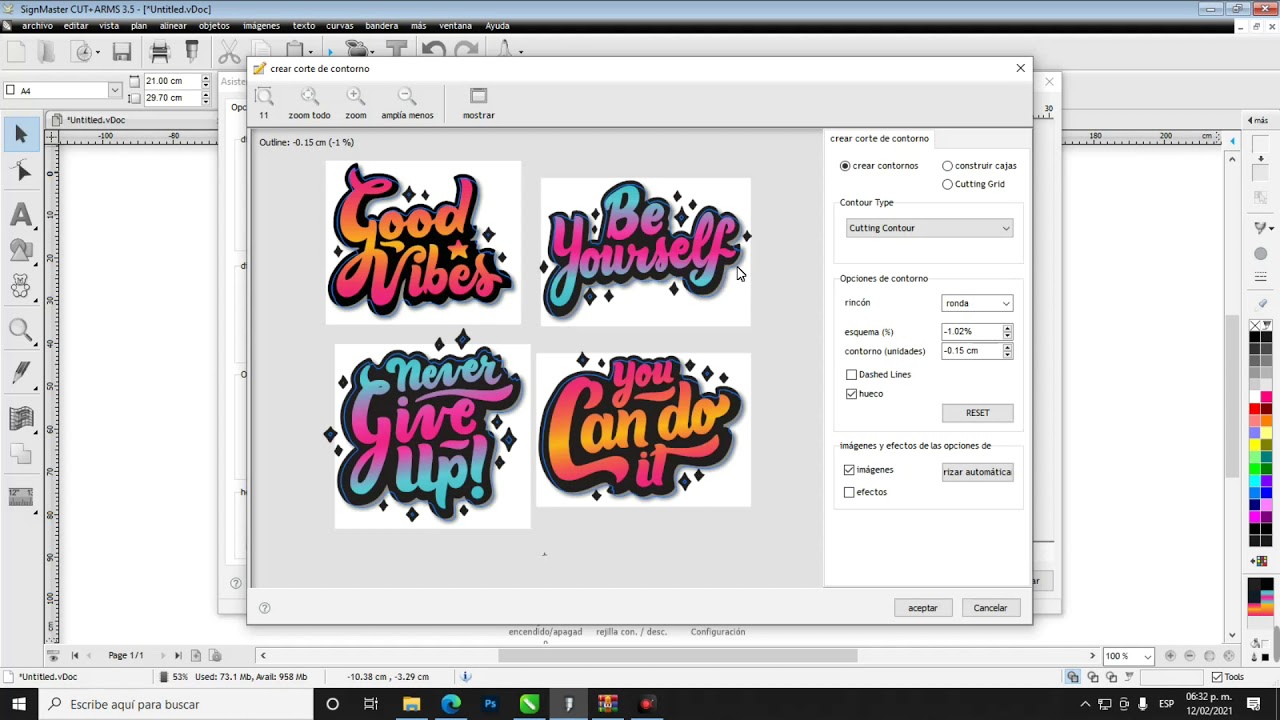Screen dimensions: 1280x720
Task: Select the node edit arrow tool
Action: pyautogui.click(x=21, y=172)
